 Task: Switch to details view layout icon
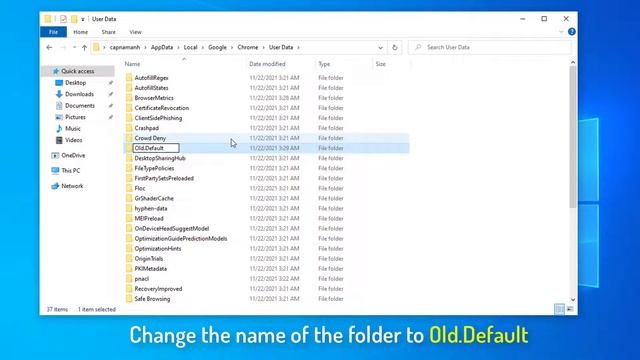(x=560, y=309)
